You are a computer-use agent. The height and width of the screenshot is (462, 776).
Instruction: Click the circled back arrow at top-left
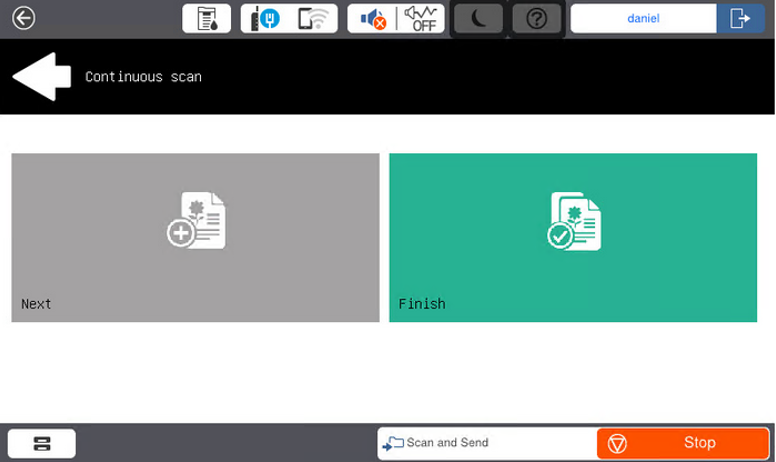(x=22, y=18)
